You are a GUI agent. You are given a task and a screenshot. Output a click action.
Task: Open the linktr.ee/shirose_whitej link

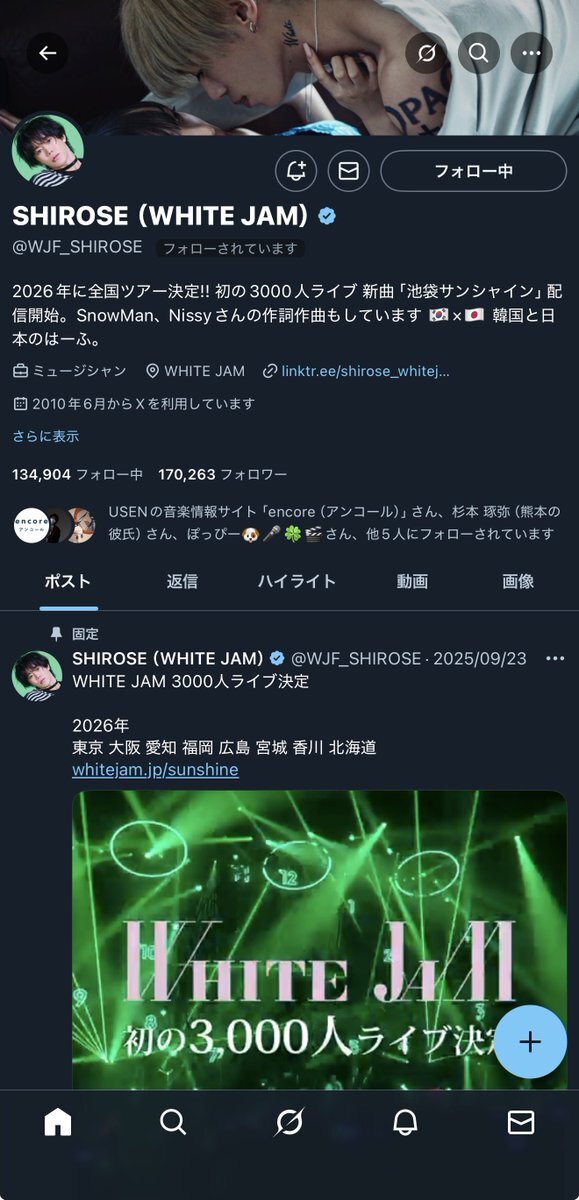(x=365, y=371)
